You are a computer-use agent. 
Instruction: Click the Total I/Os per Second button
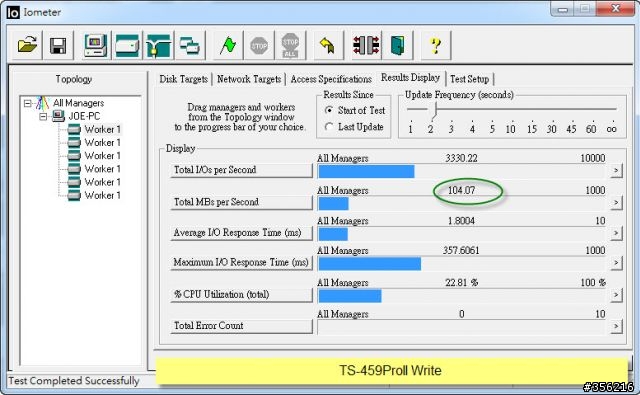click(241, 170)
